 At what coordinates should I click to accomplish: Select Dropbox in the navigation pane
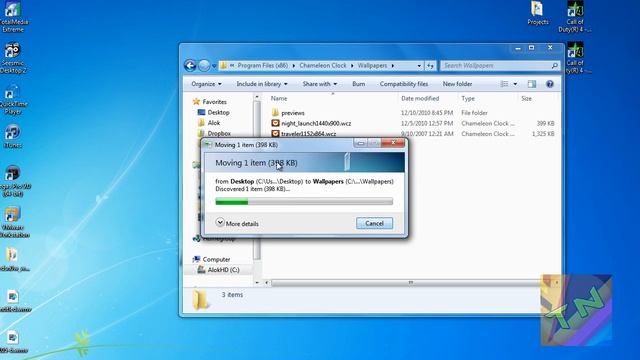tap(214, 133)
